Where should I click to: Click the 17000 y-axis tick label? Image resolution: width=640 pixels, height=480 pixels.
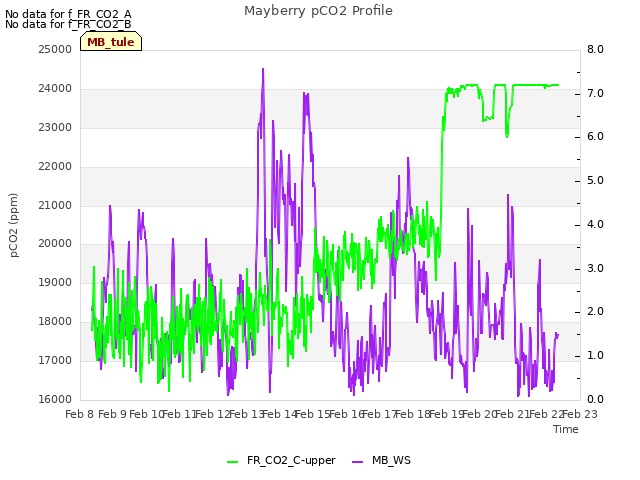55,360
